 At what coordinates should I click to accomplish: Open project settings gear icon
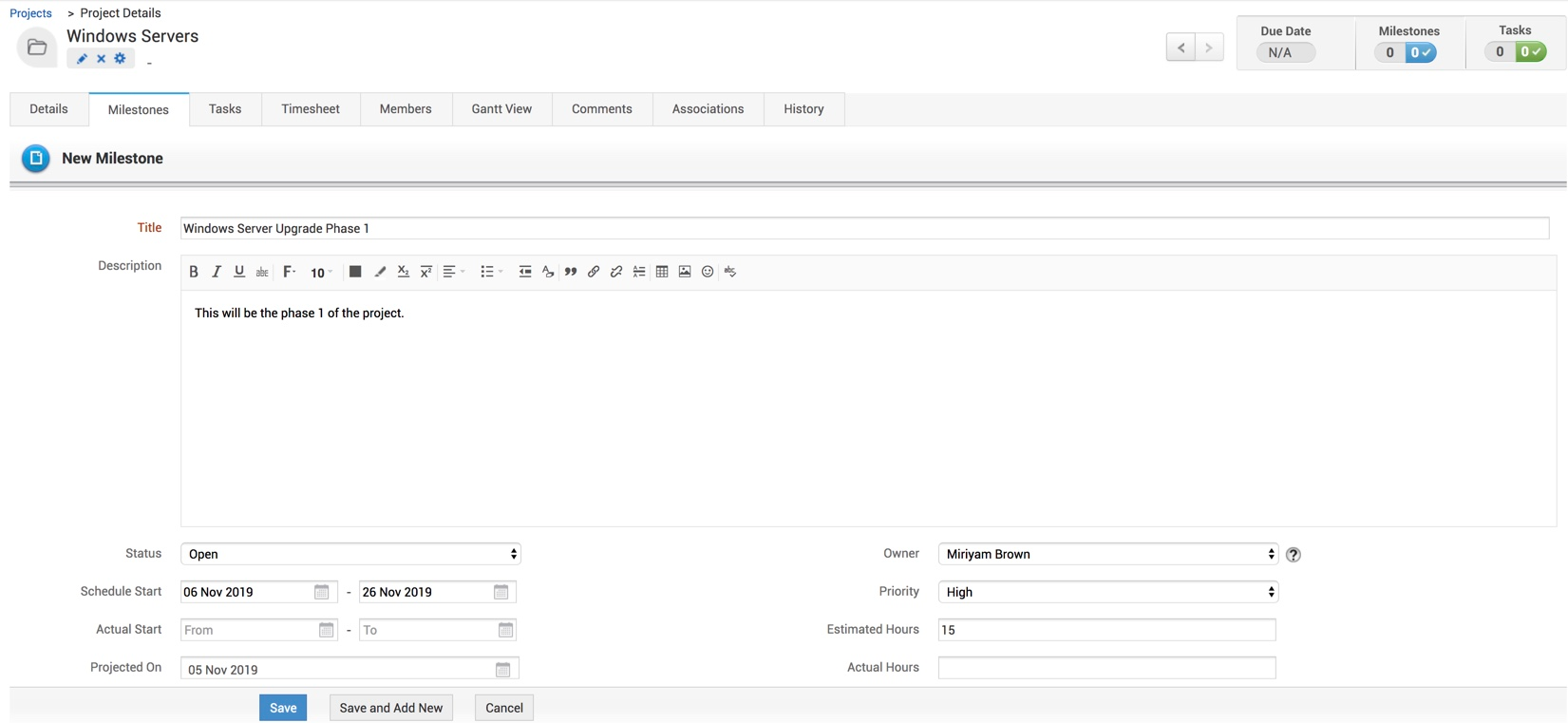(x=121, y=59)
